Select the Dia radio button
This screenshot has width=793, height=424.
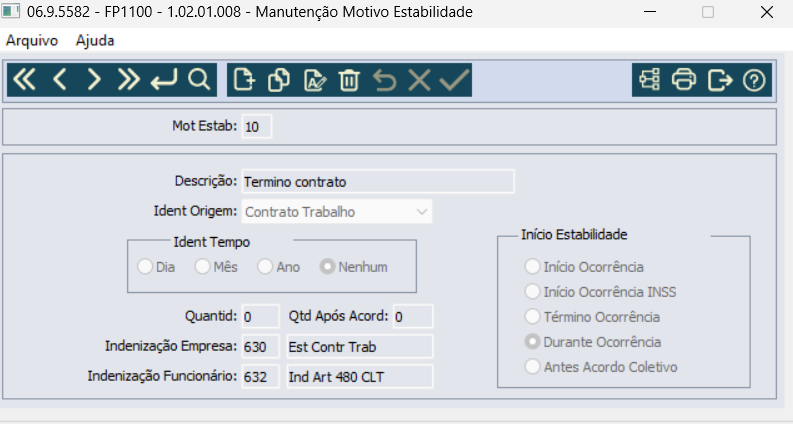coord(145,267)
